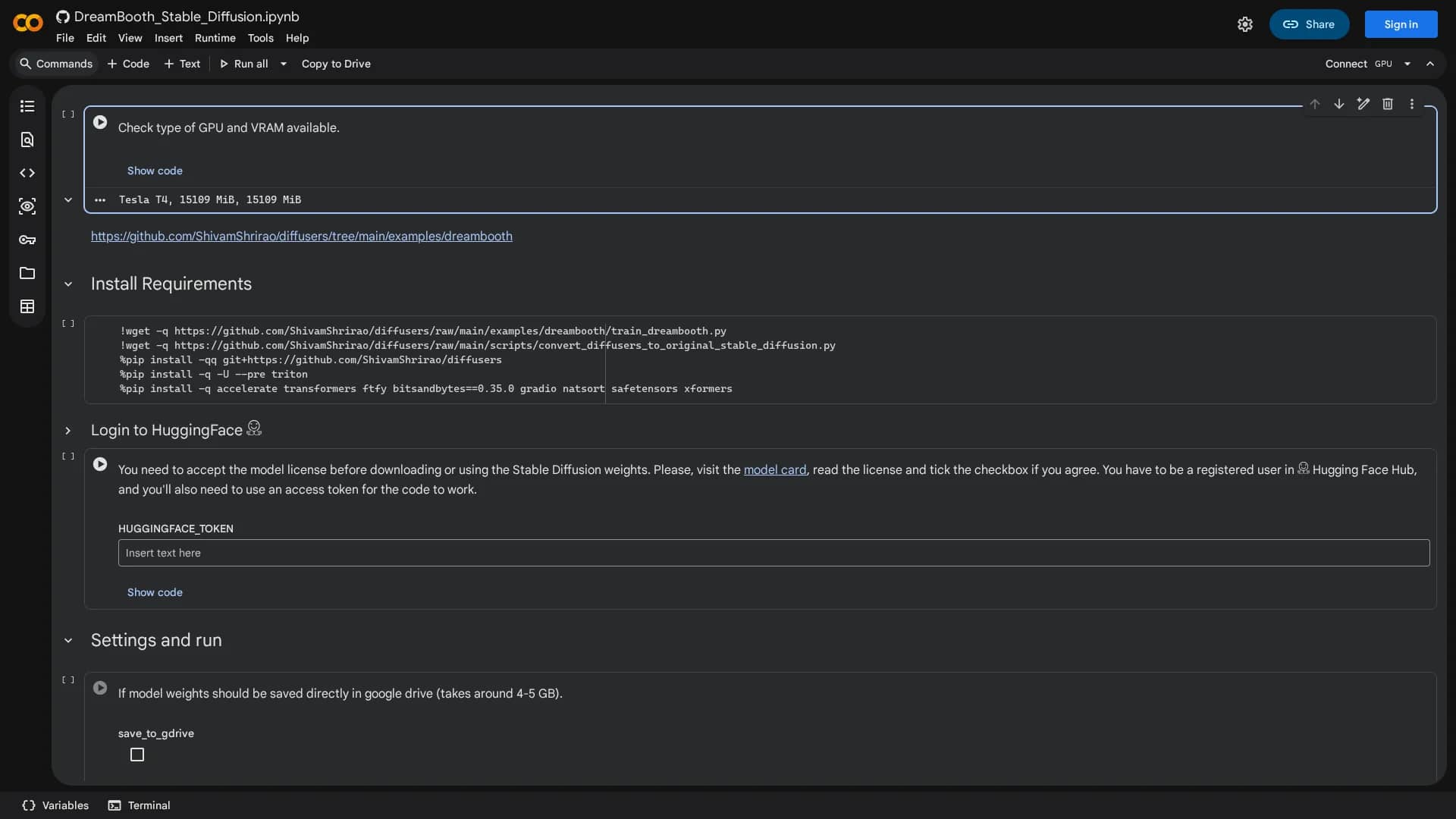Open the Tools menu
1456x819 pixels.
click(x=261, y=38)
